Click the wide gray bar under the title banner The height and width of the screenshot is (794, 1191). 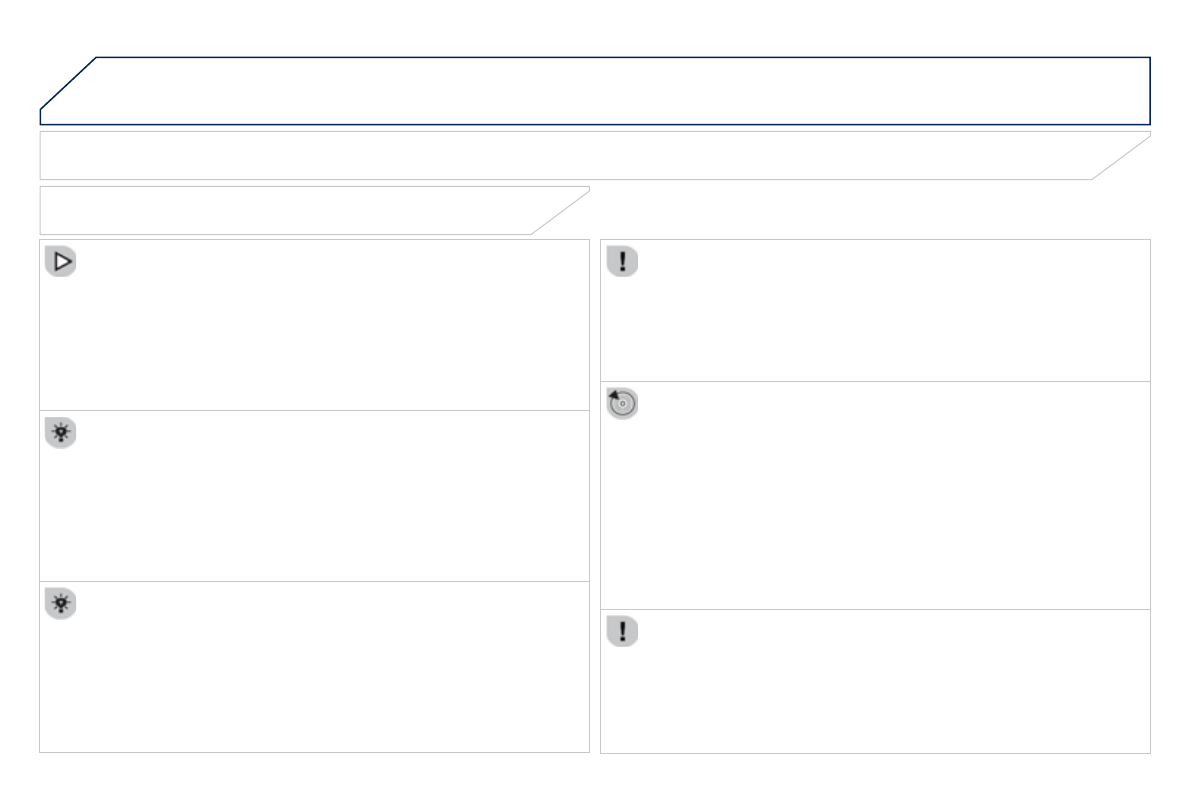[560, 155]
